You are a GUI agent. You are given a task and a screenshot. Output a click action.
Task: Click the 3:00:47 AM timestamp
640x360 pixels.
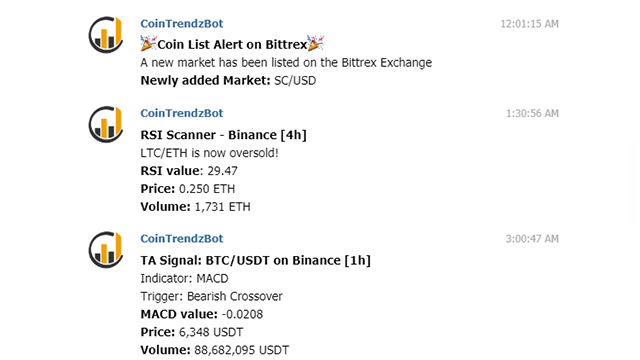pyautogui.click(x=532, y=239)
